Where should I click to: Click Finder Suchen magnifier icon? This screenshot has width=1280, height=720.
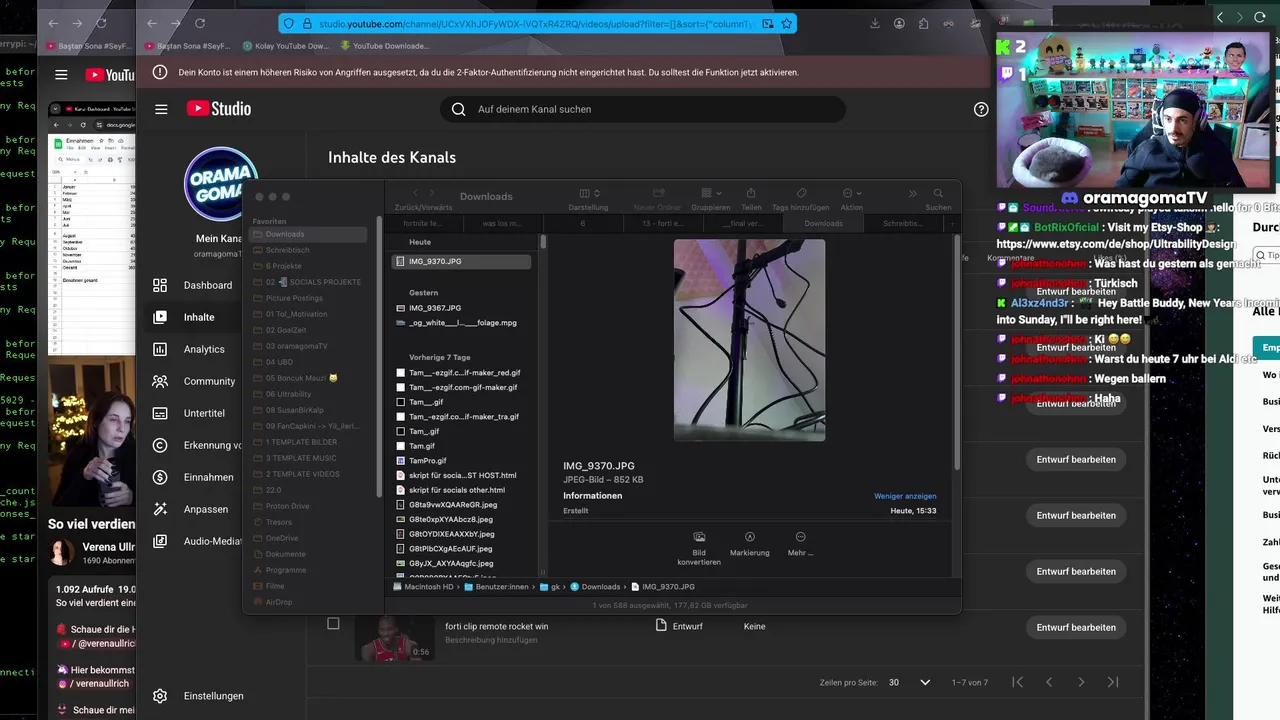[x=938, y=193]
